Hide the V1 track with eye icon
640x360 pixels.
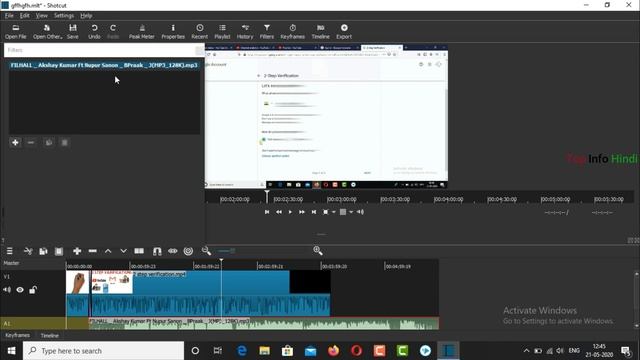pyautogui.click(x=20, y=290)
